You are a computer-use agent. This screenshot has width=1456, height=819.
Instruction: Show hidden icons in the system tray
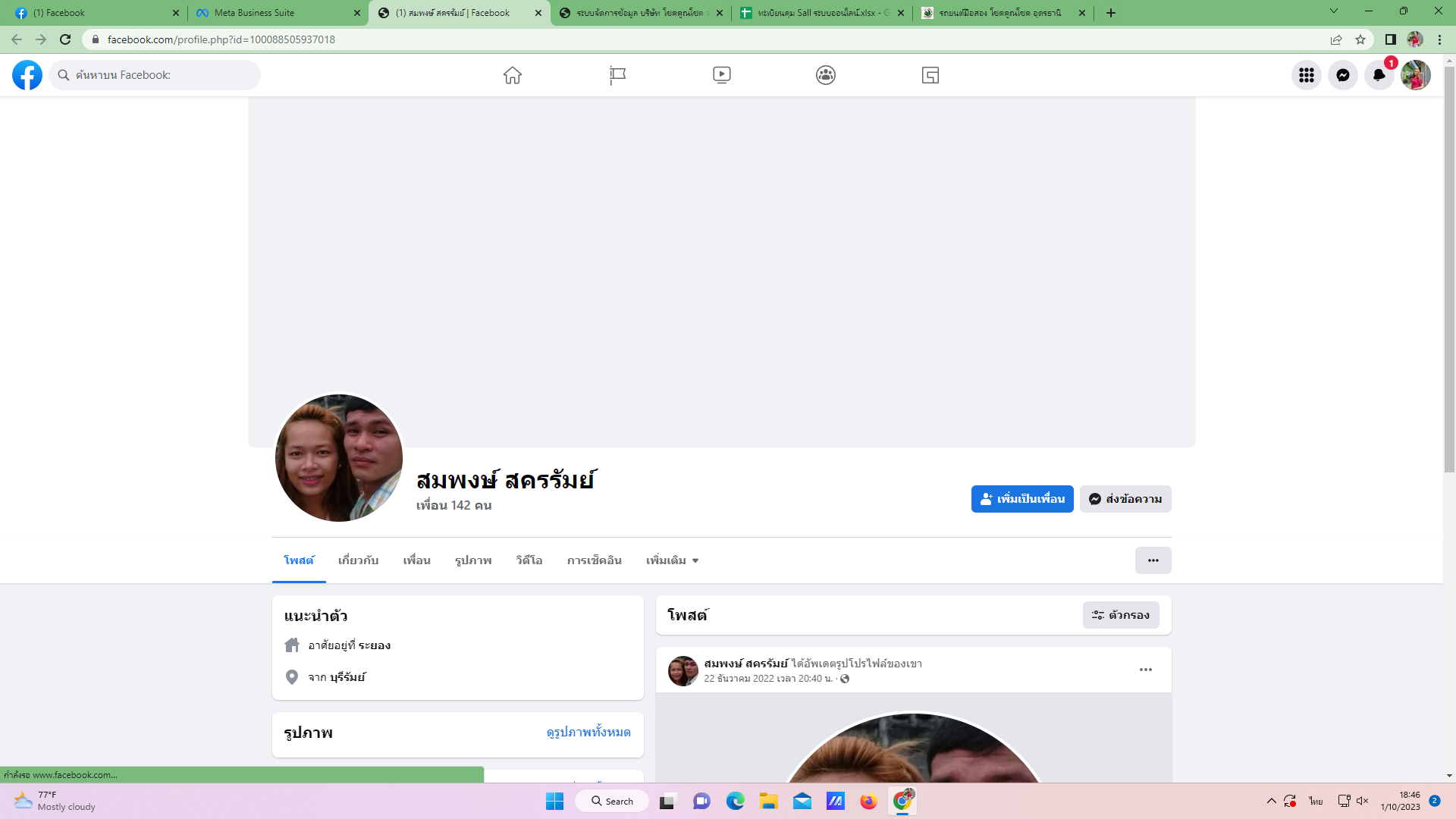tap(1272, 801)
